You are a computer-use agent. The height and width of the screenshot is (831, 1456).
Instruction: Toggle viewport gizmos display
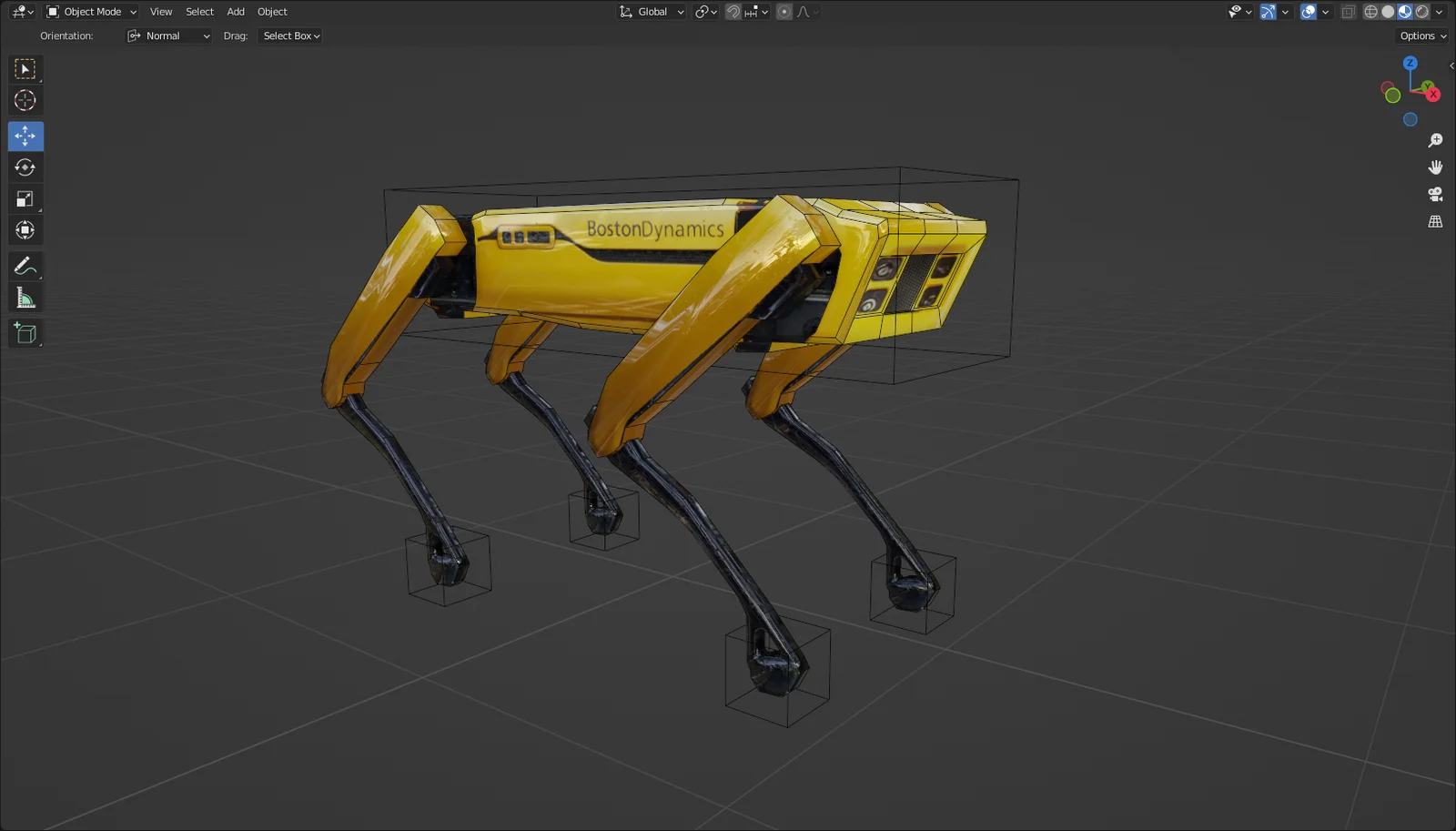(1267, 11)
